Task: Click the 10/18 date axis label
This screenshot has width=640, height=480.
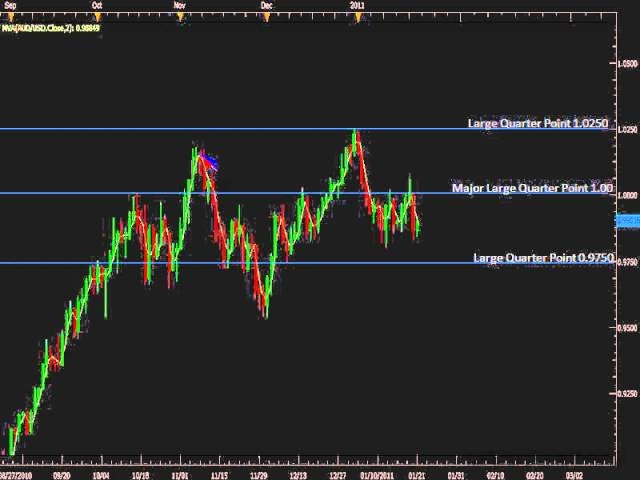Action: point(141,476)
